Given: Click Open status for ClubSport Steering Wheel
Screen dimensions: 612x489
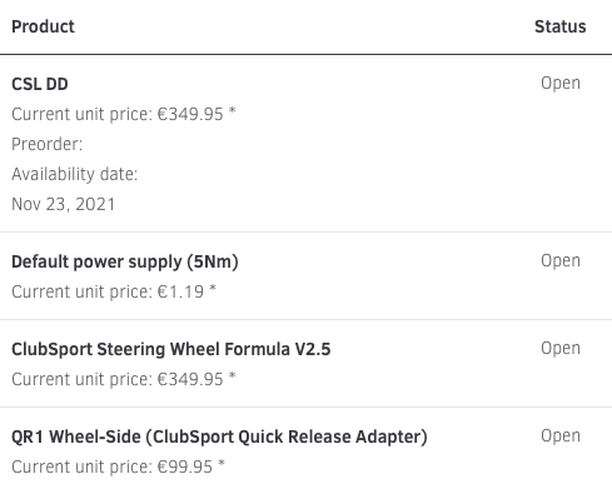Looking at the screenshot, I should click(x=560, y=348).
